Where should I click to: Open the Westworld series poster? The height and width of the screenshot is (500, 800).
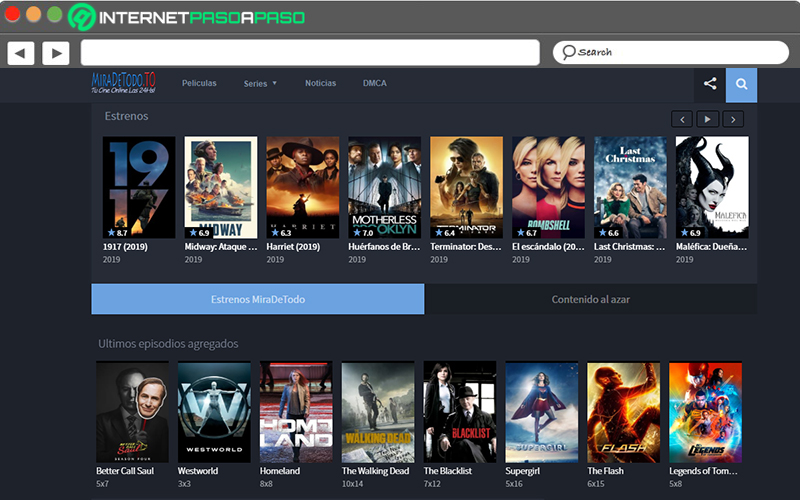214,412
